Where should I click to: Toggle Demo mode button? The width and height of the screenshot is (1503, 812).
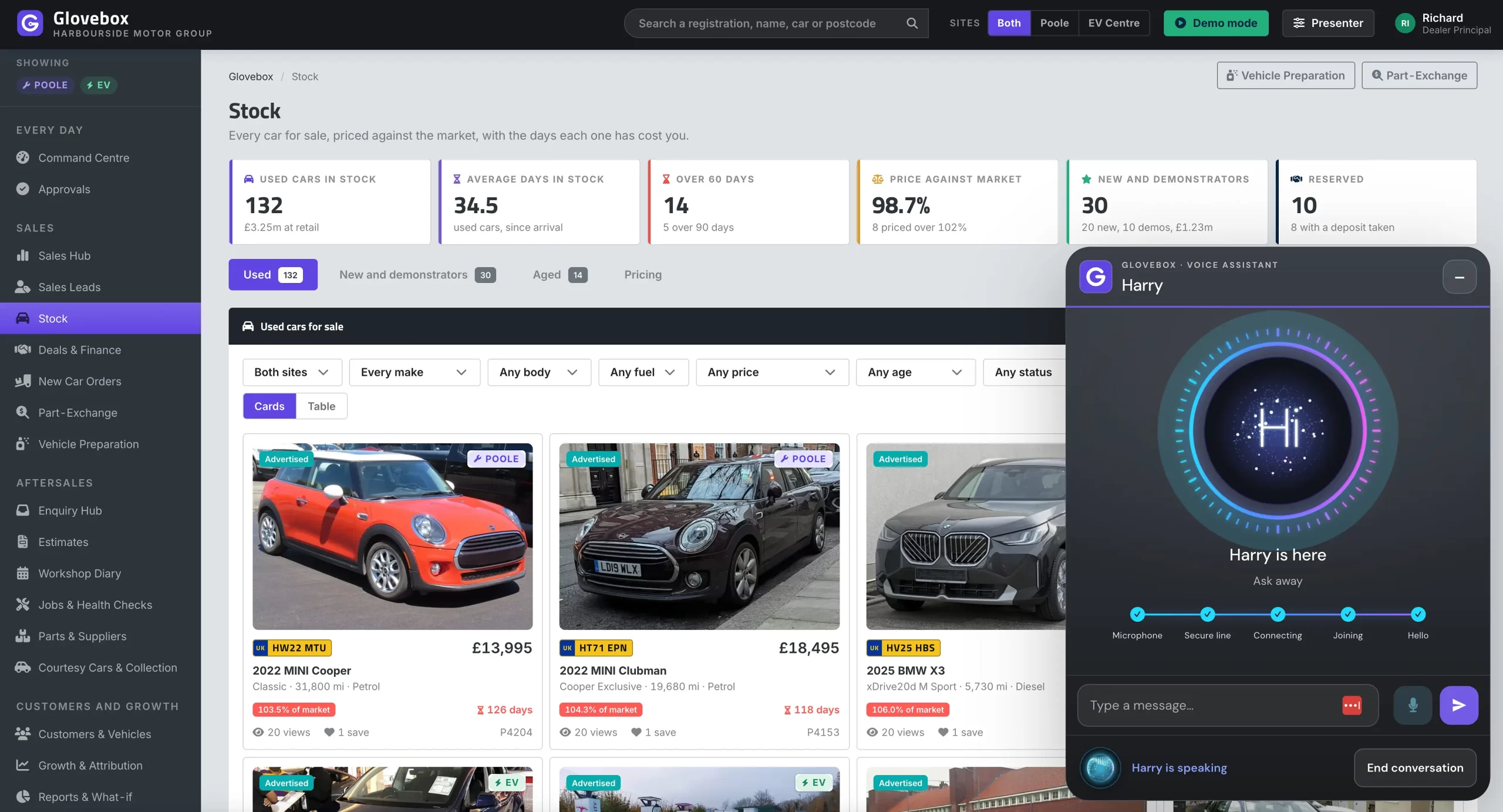[1216, 23]
